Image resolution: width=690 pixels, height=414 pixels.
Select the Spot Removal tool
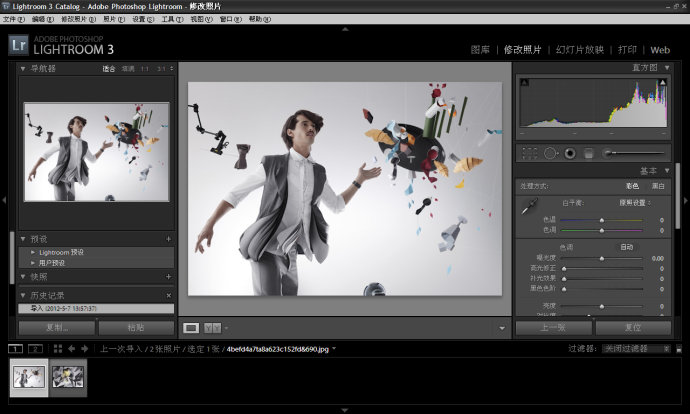(550, 153)
